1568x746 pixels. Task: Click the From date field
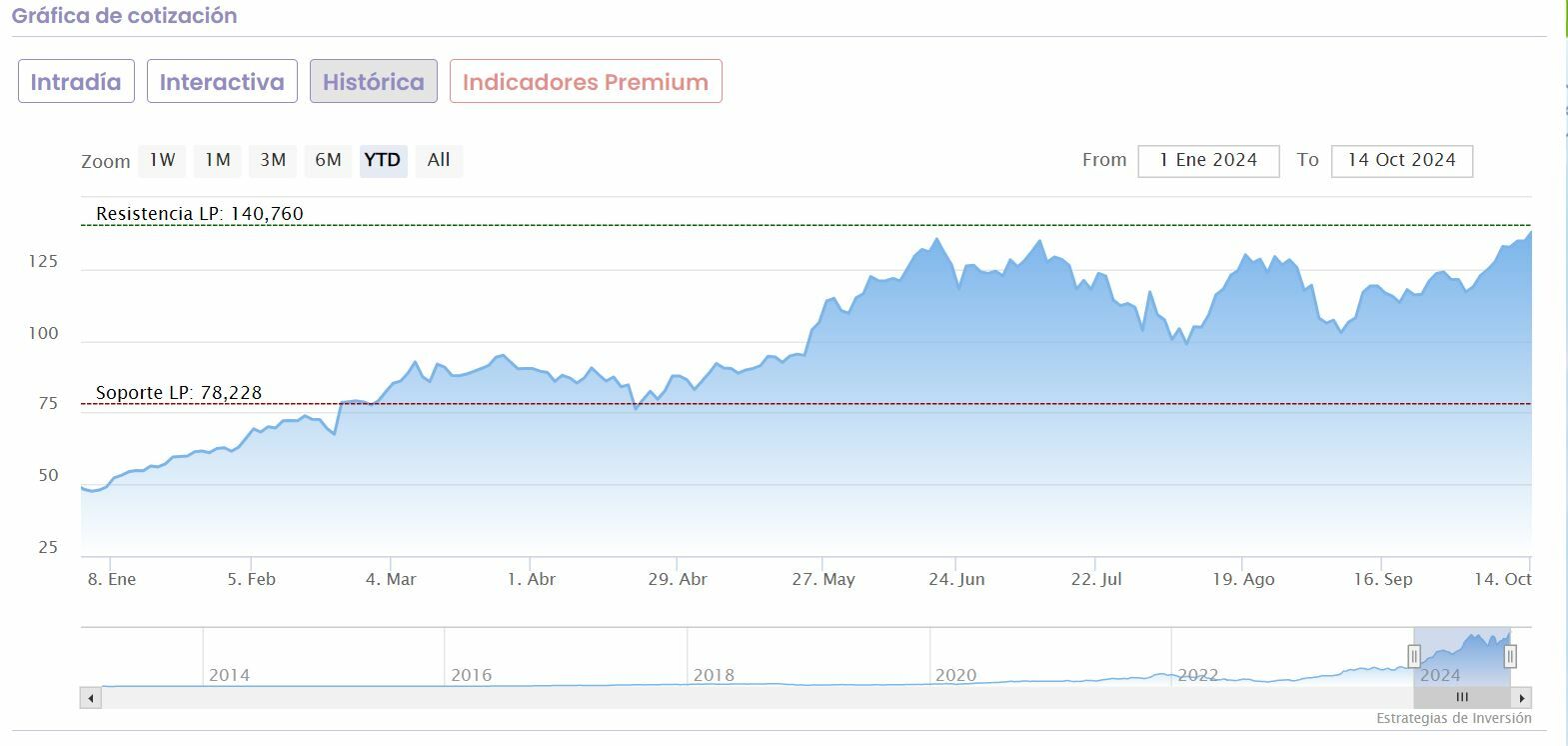pos(1208,160)
